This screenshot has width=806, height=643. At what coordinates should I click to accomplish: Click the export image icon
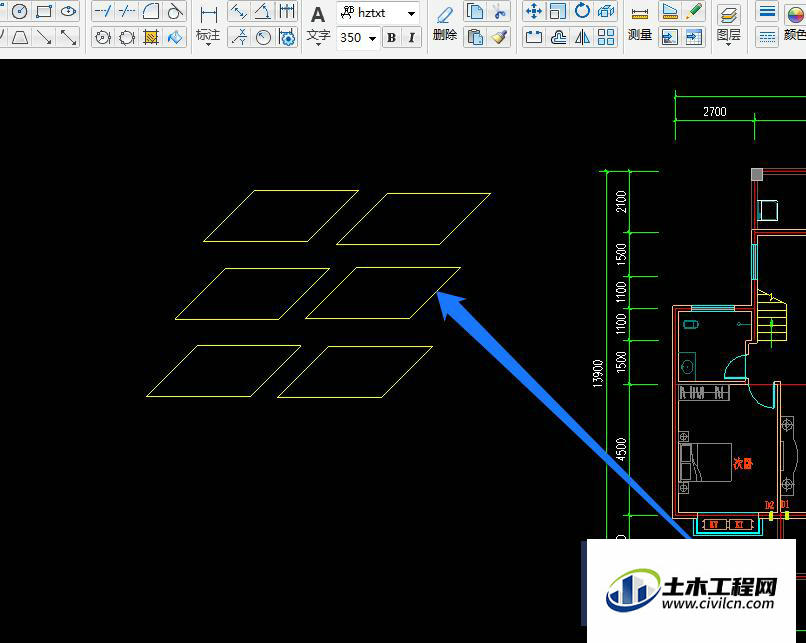[669, 37]
